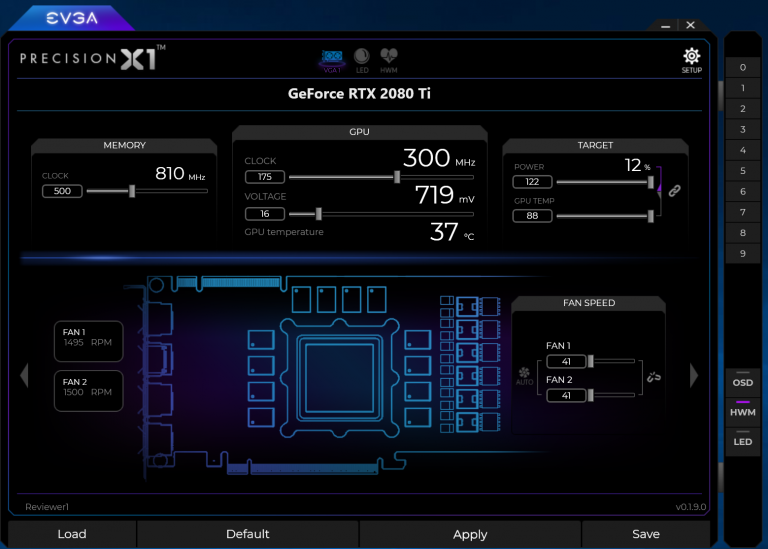Click the FAN 1 speed field 41
The height and width of the screenshot is (549, 768).
point(566,361)
